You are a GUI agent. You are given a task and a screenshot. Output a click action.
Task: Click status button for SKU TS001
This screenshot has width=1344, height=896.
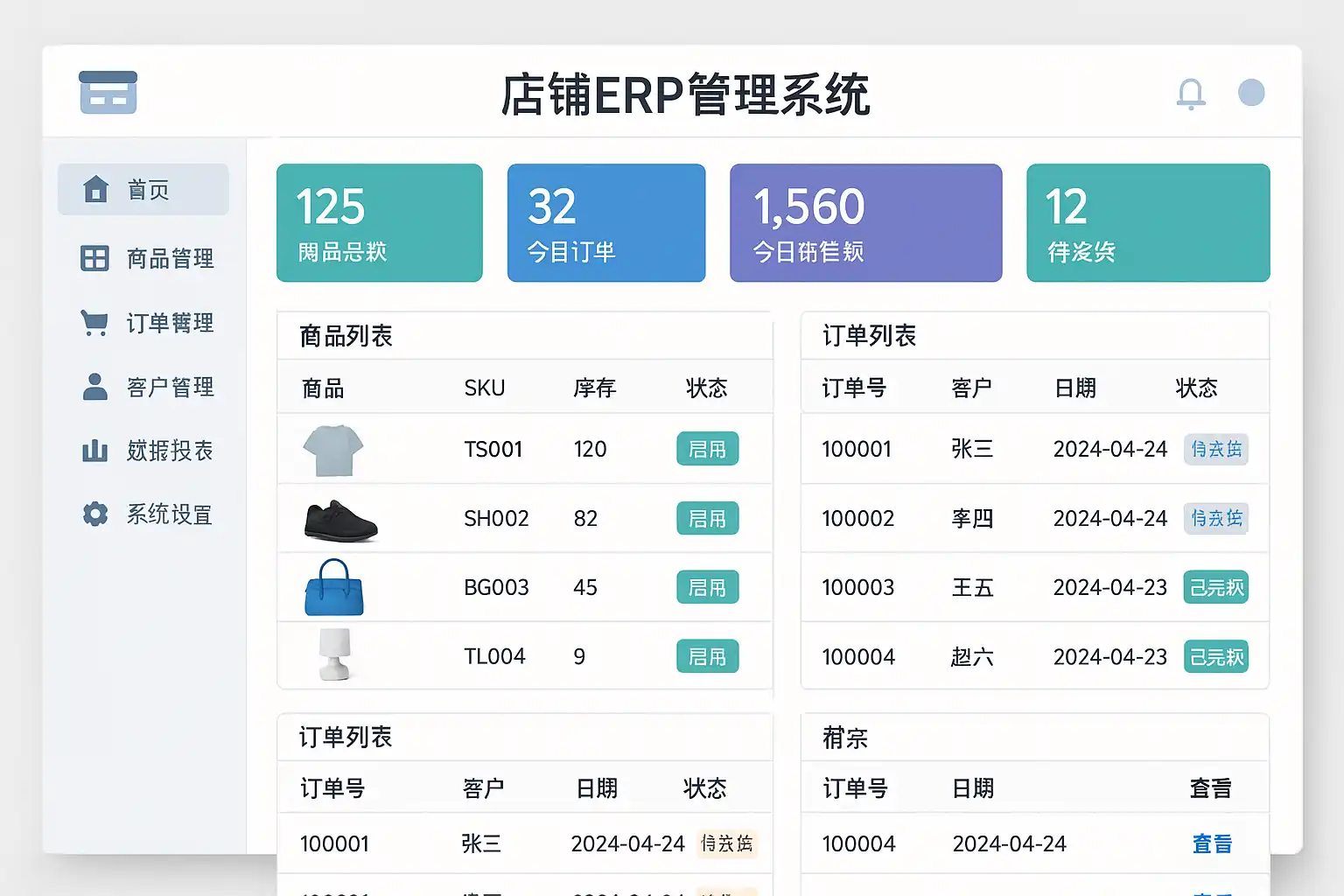coord(707,449)
